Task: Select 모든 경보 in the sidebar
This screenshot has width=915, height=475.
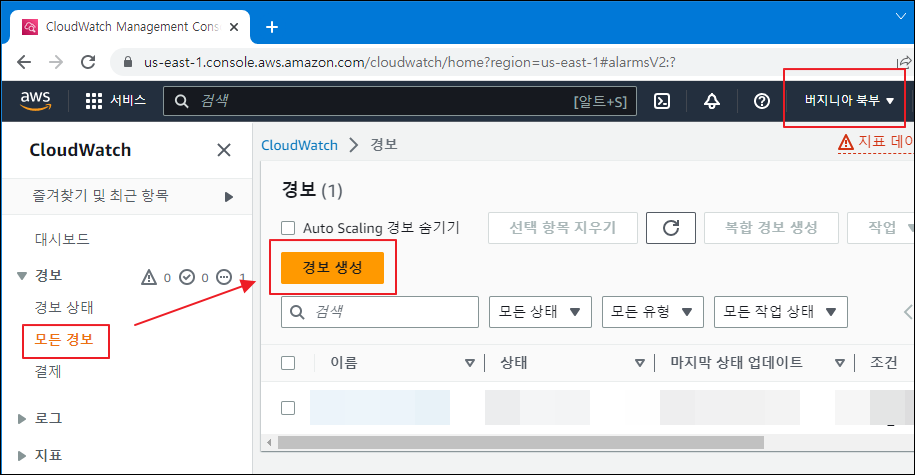Action: click(x=64, y=340)
